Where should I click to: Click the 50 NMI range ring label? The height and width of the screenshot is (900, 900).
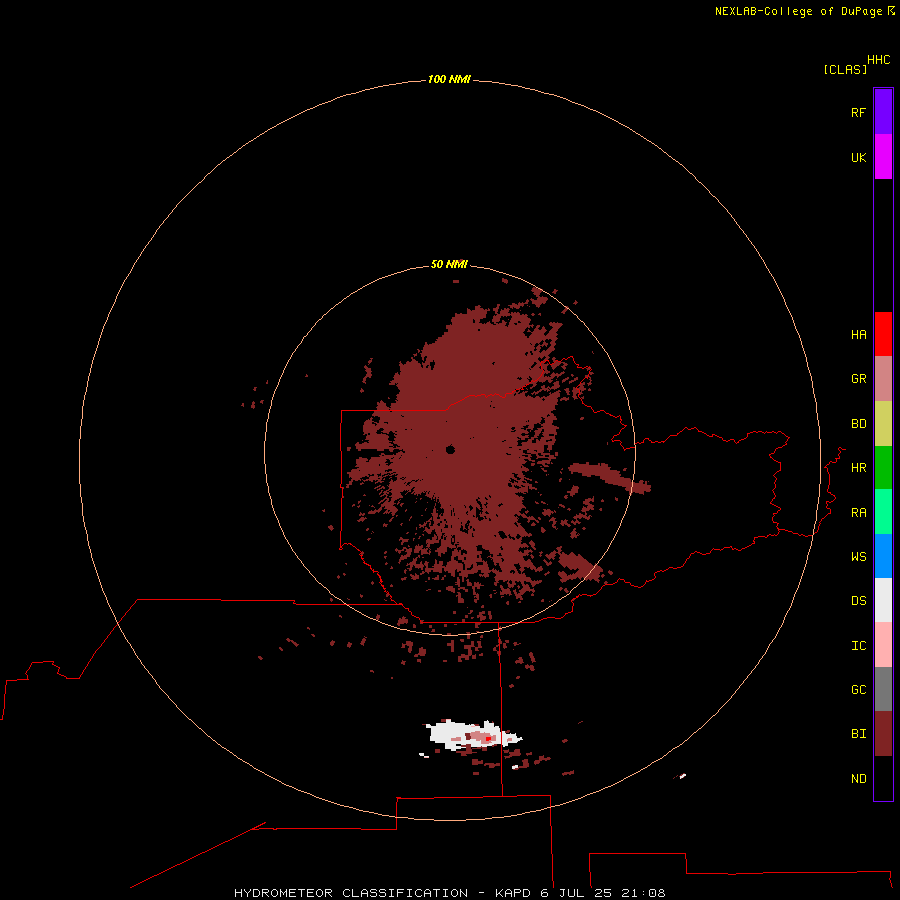click(449, 264)
